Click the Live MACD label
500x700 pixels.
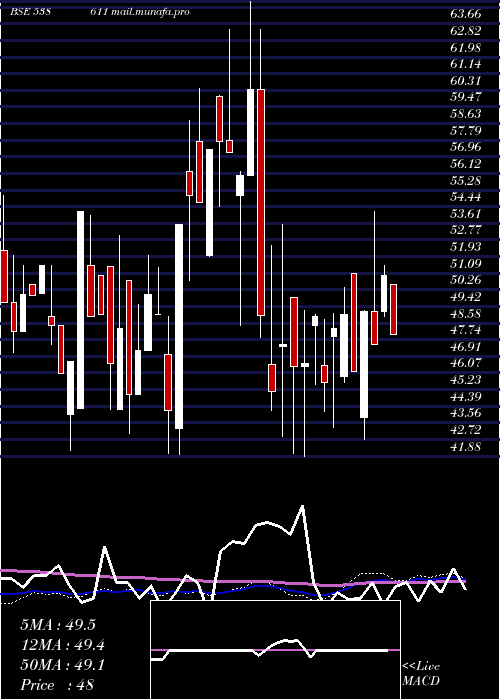421,674
